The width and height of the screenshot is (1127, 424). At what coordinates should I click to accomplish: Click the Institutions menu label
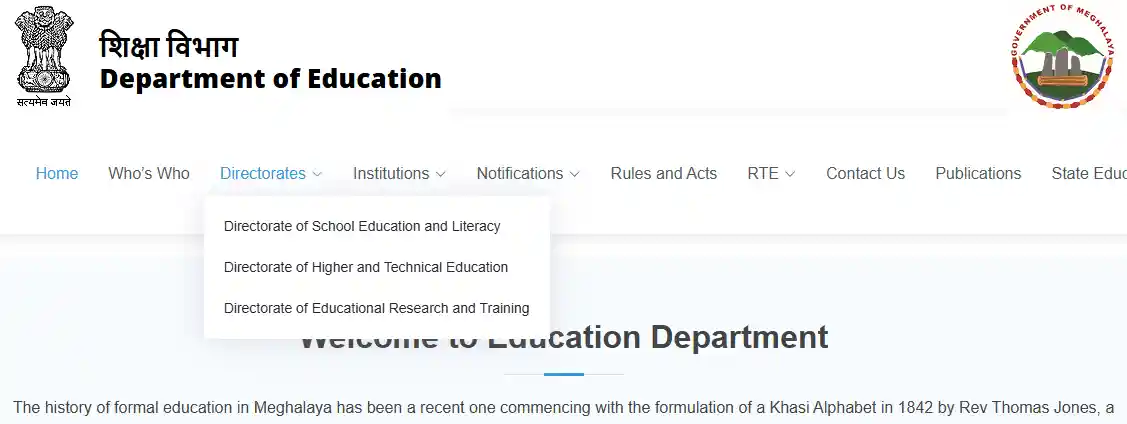pos(391,173)
